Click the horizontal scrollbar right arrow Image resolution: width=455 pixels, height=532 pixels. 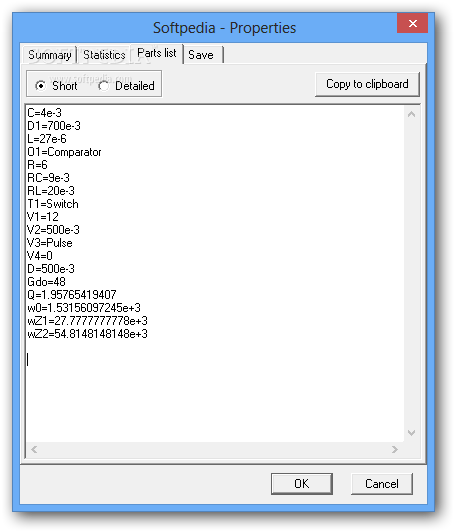tap(395, 450)
